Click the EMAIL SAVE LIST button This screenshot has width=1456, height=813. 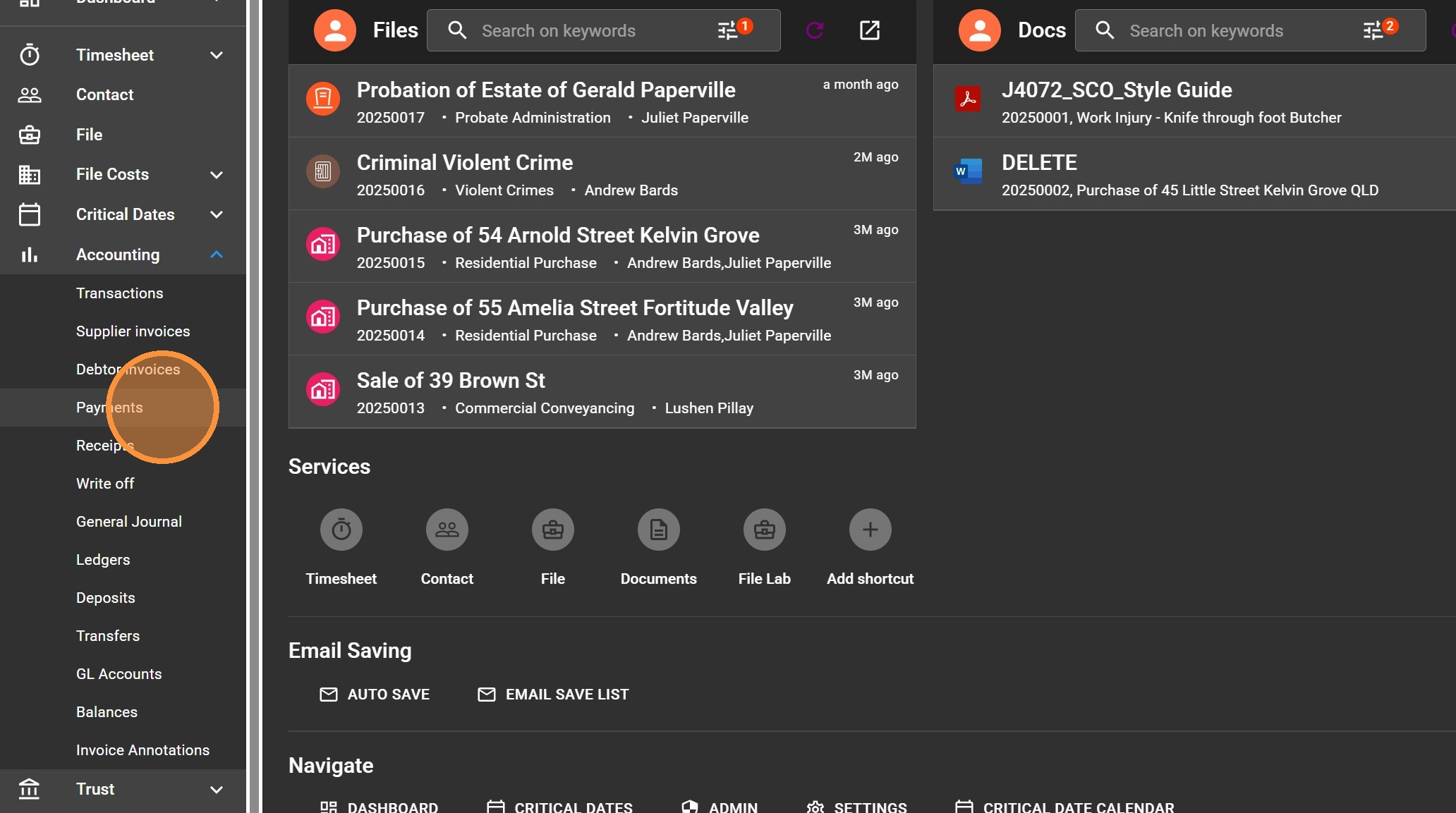[x=553, y=695]
